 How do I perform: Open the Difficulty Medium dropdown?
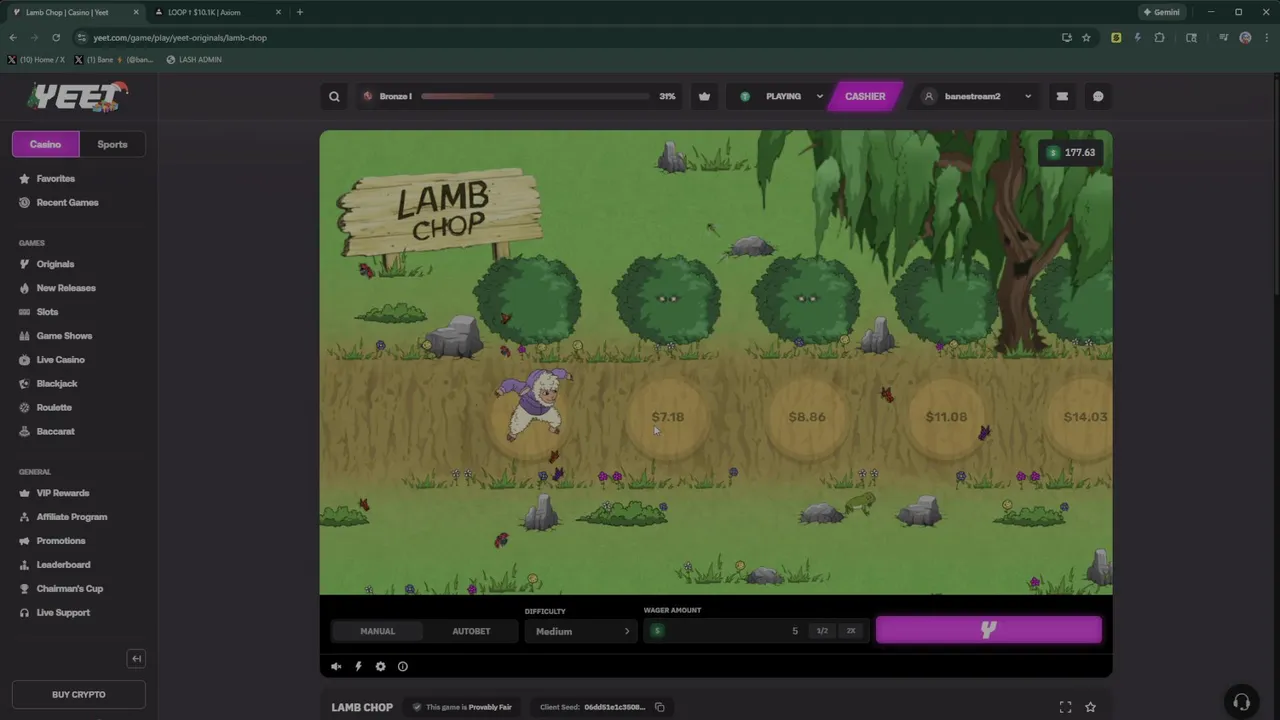coord(581,631)
